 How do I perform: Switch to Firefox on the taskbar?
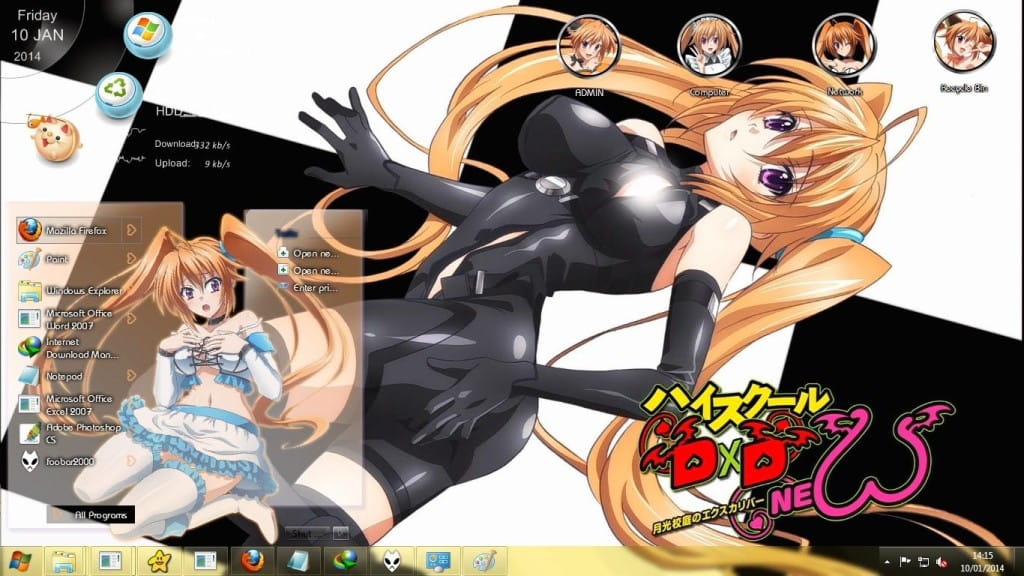coord(251,561)
